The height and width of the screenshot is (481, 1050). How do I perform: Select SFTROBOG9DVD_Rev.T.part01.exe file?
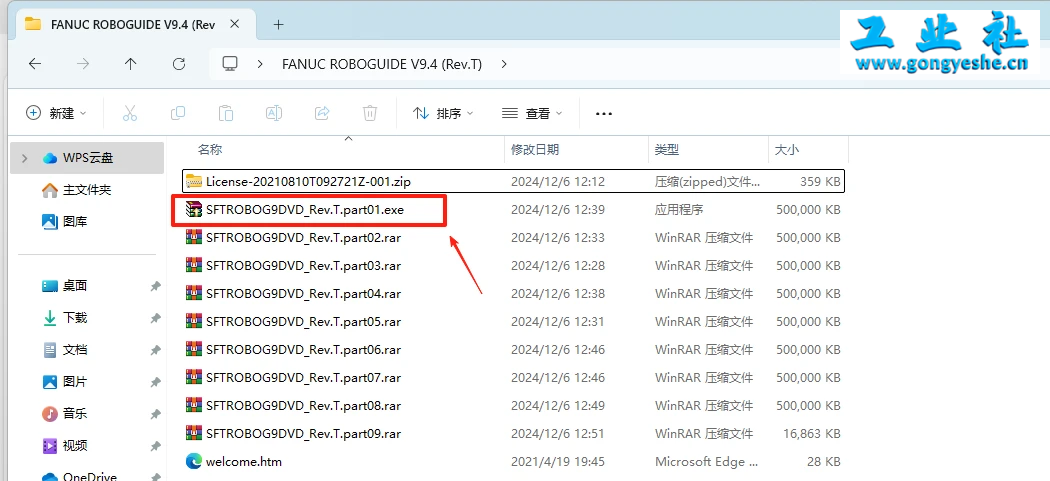click(514, 209)
